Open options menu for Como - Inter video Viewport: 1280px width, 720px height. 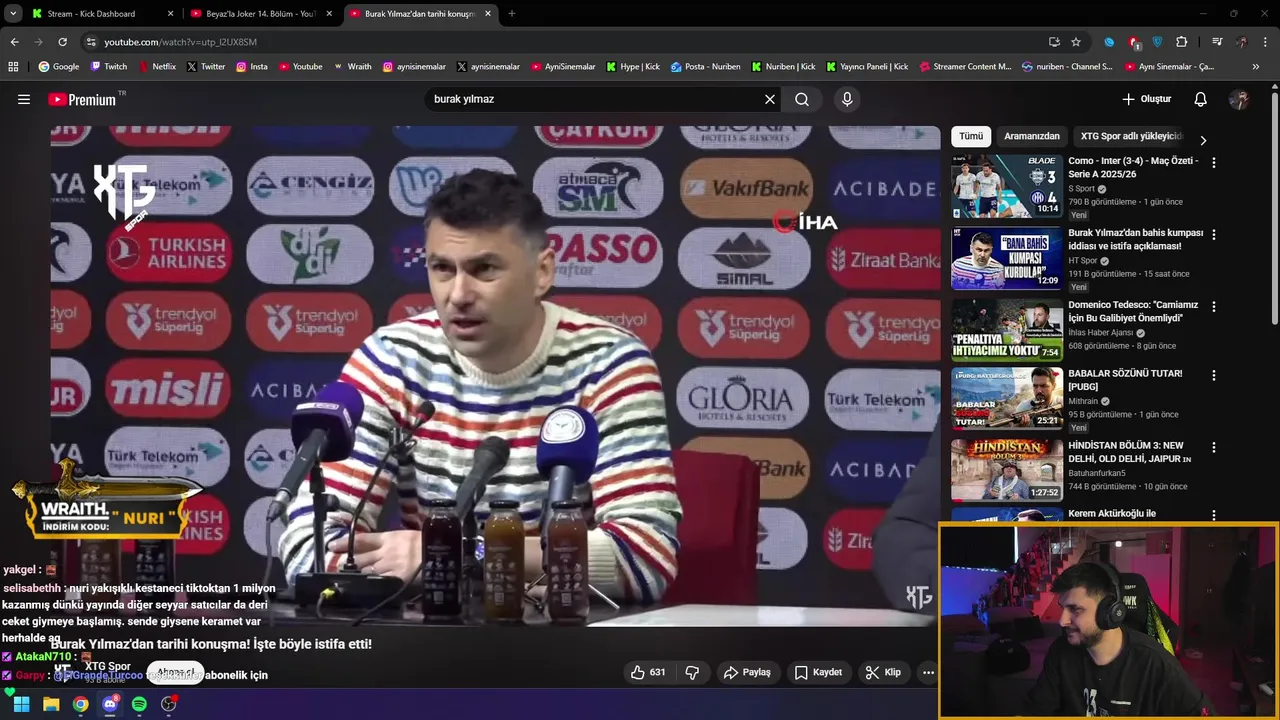pyautogui.click(x=1214, y=162)
